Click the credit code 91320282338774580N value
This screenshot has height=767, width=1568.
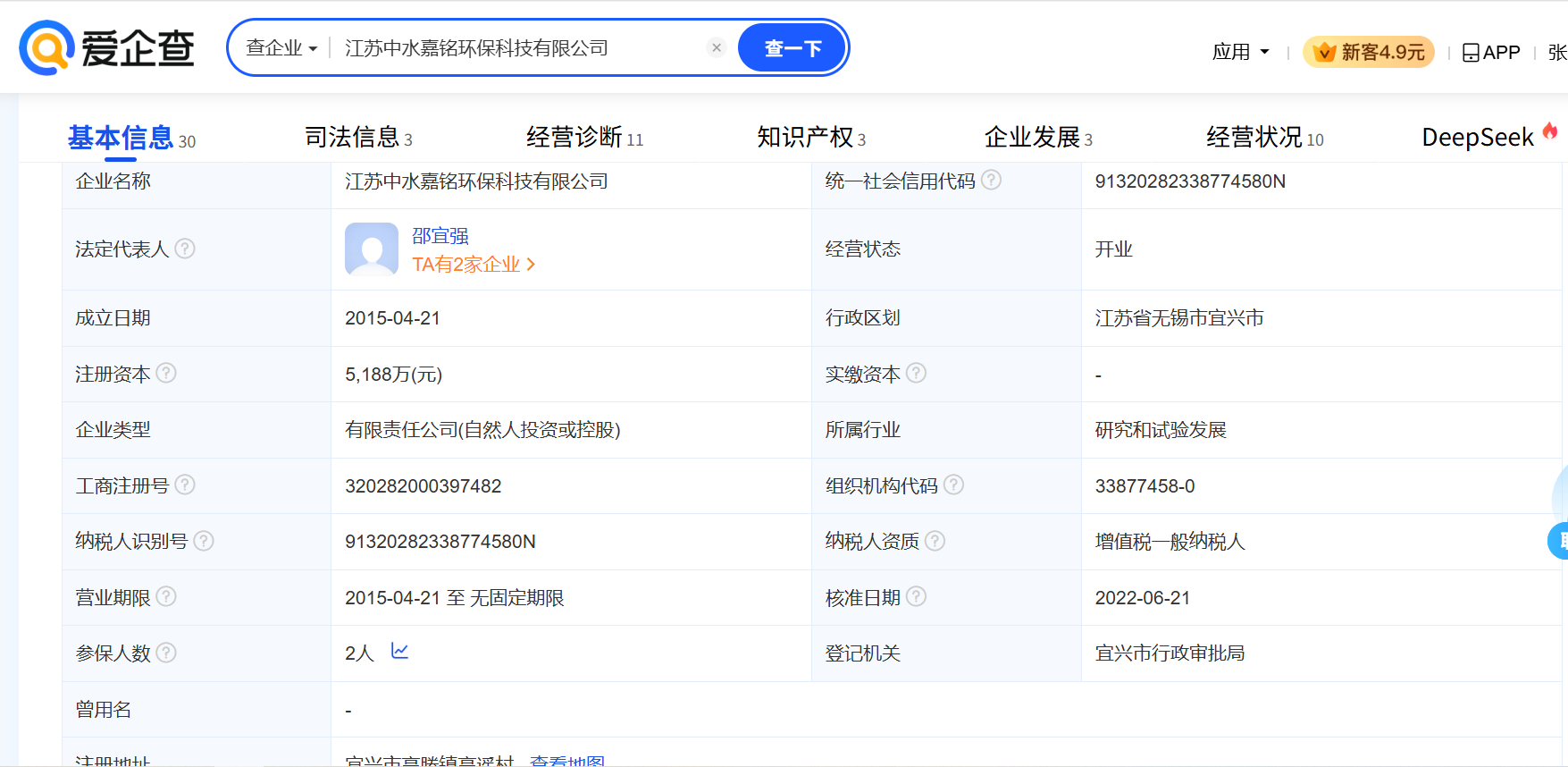[1190, 181]
